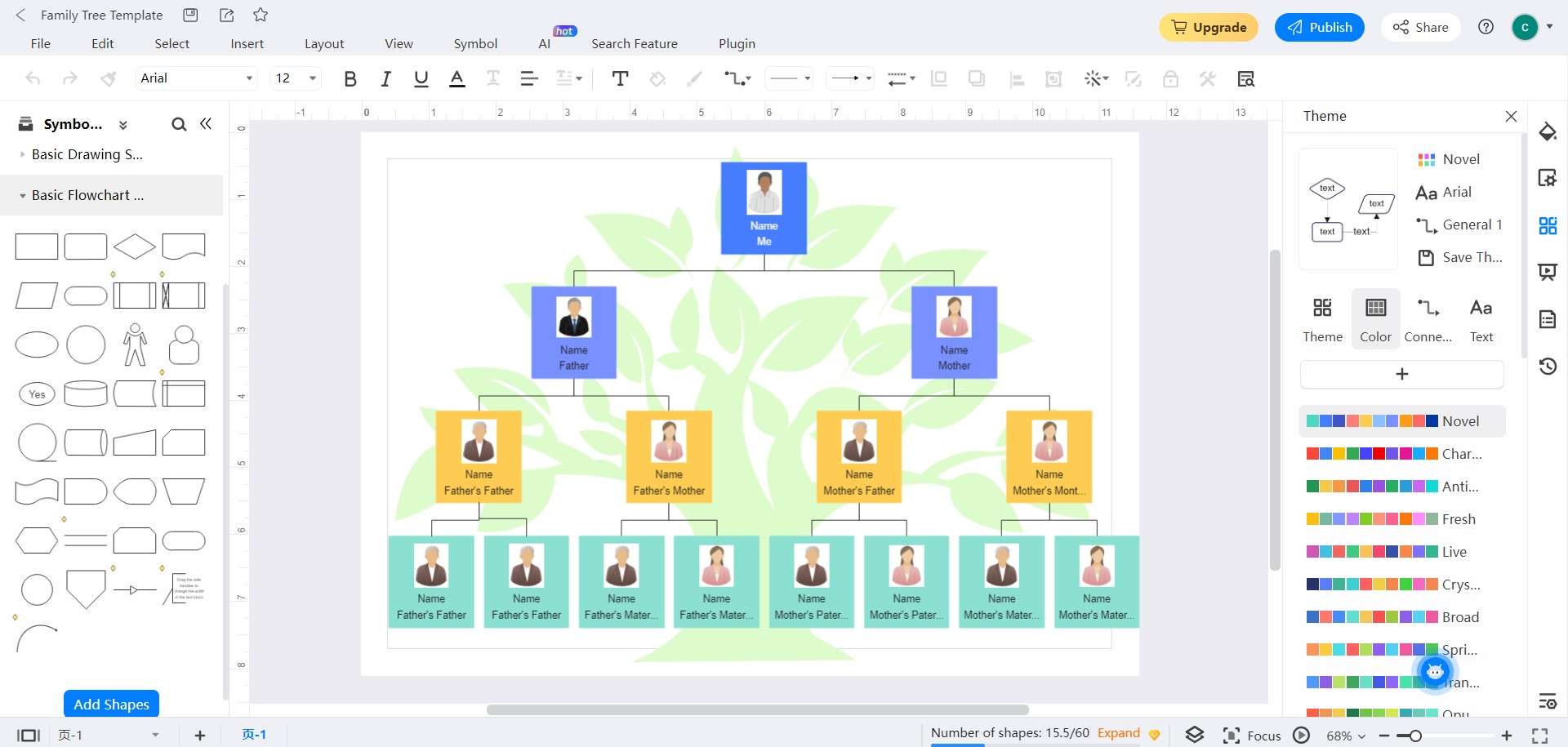Image resolution: width=1568 pixels, height=747 pixels.
Task: Open the Symbol menu
Action: tap(475, 43)
